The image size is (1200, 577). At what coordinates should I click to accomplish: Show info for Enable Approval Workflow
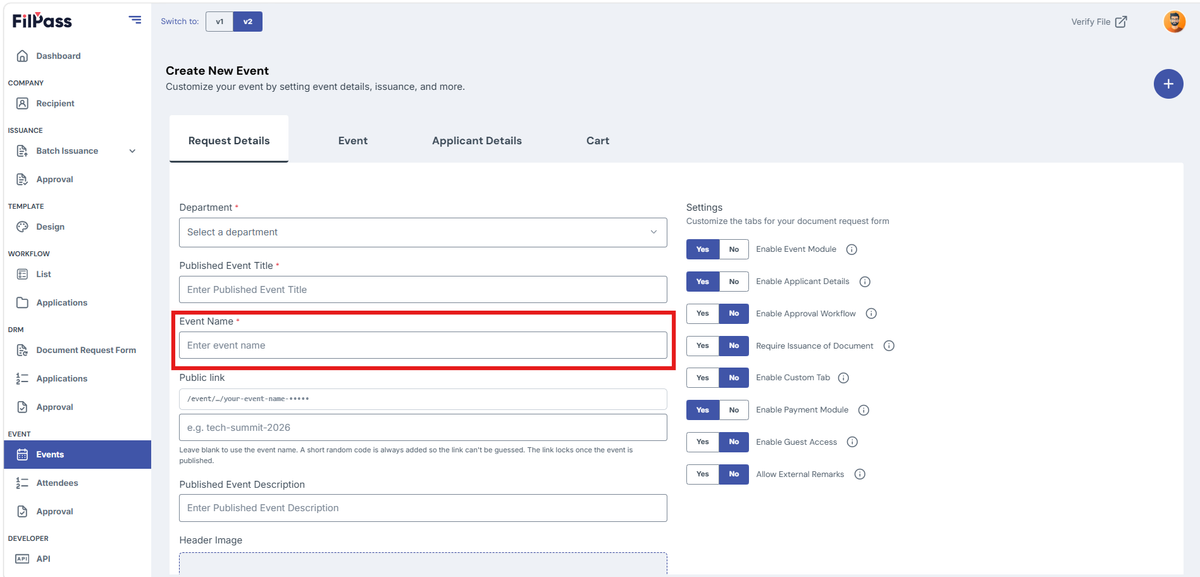pos(871,313)
